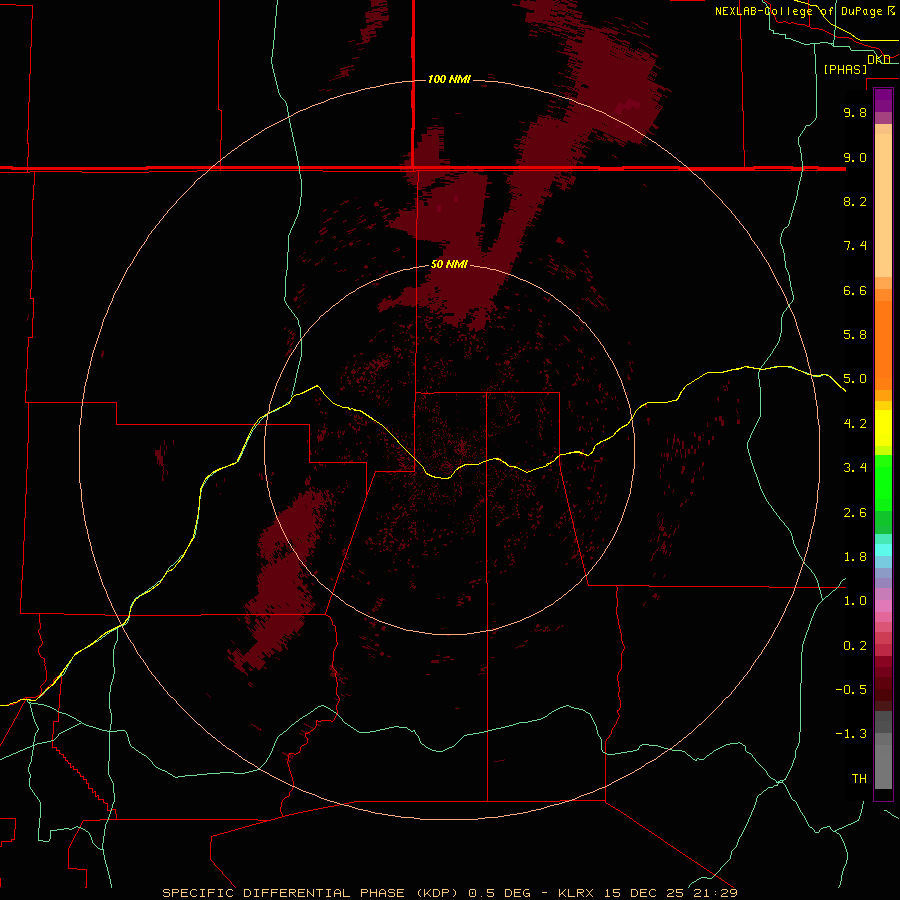Click the 6.6 scale value

(855, 290)
